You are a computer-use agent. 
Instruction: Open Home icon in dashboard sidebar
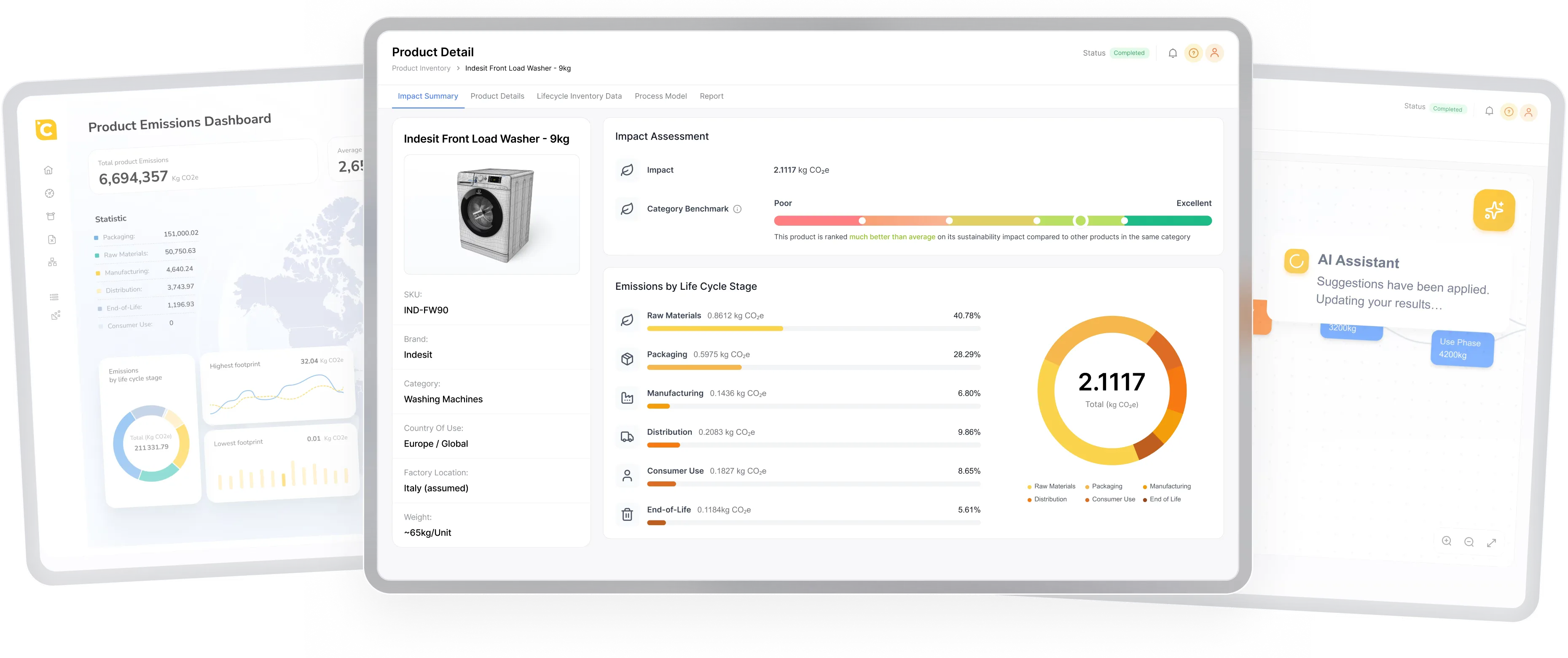click(x=49, y=170)
